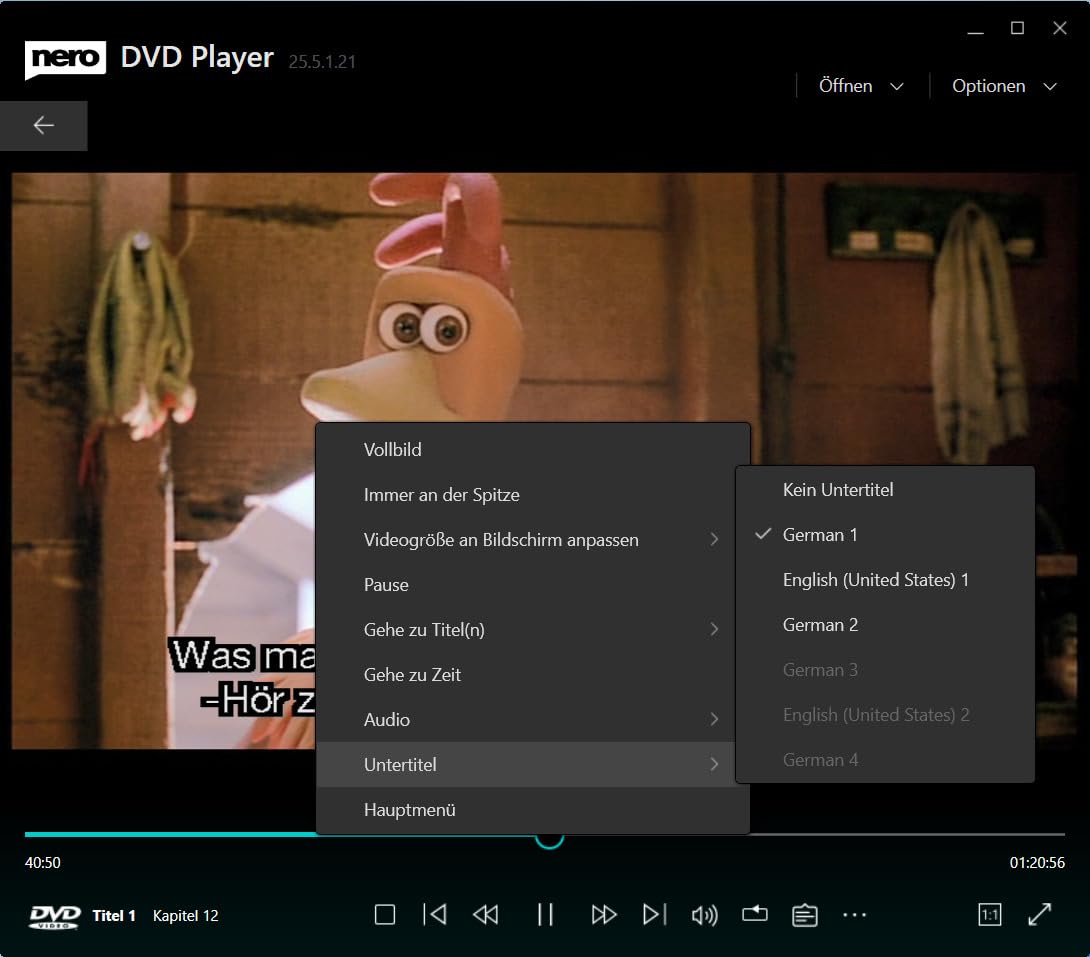
Task: Select Kein Untertitel option
Action: click(x=885, y=490)
